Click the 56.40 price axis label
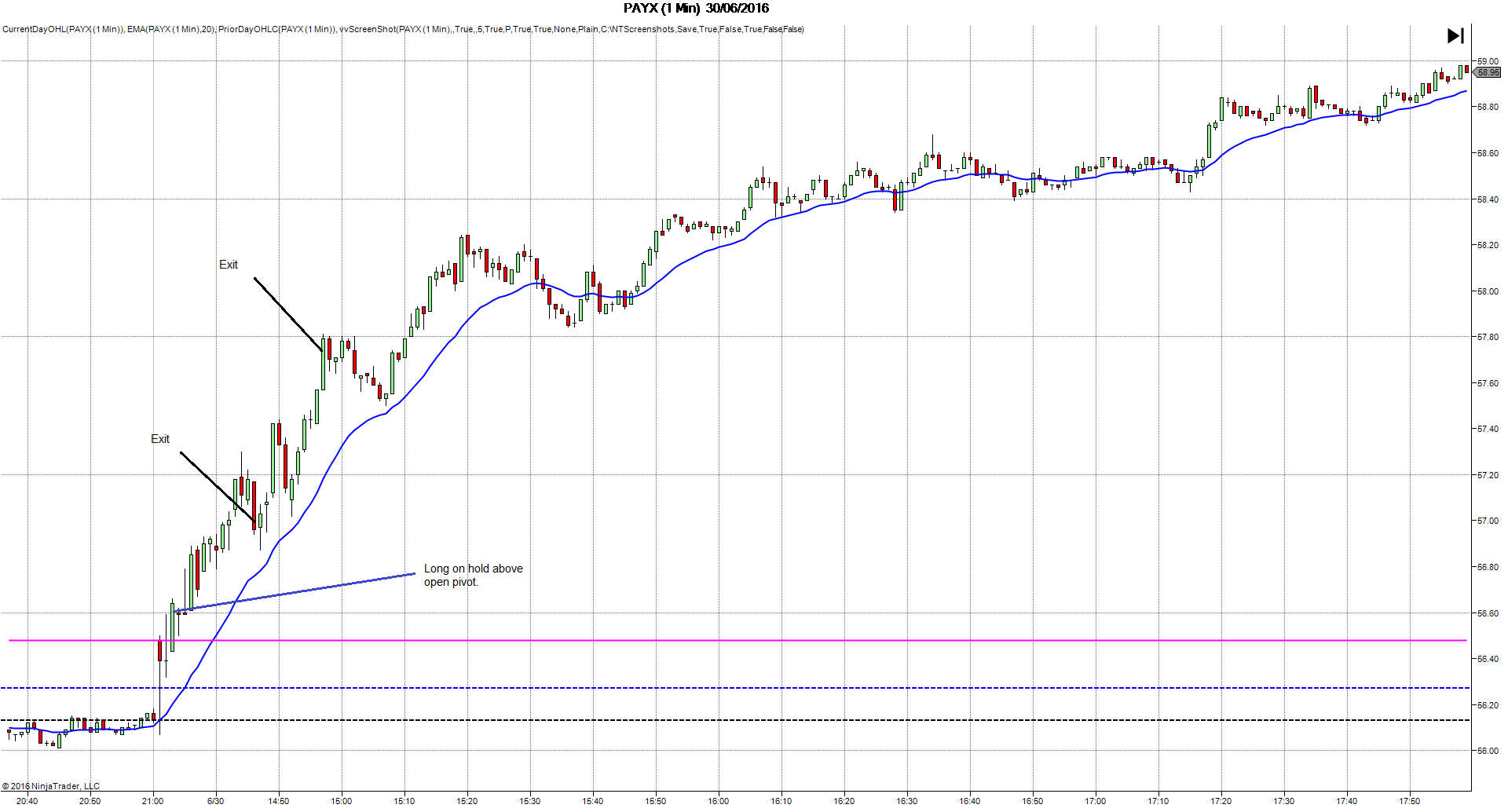The height and width of the screenshot is (812, 1508). point(1488,659)
